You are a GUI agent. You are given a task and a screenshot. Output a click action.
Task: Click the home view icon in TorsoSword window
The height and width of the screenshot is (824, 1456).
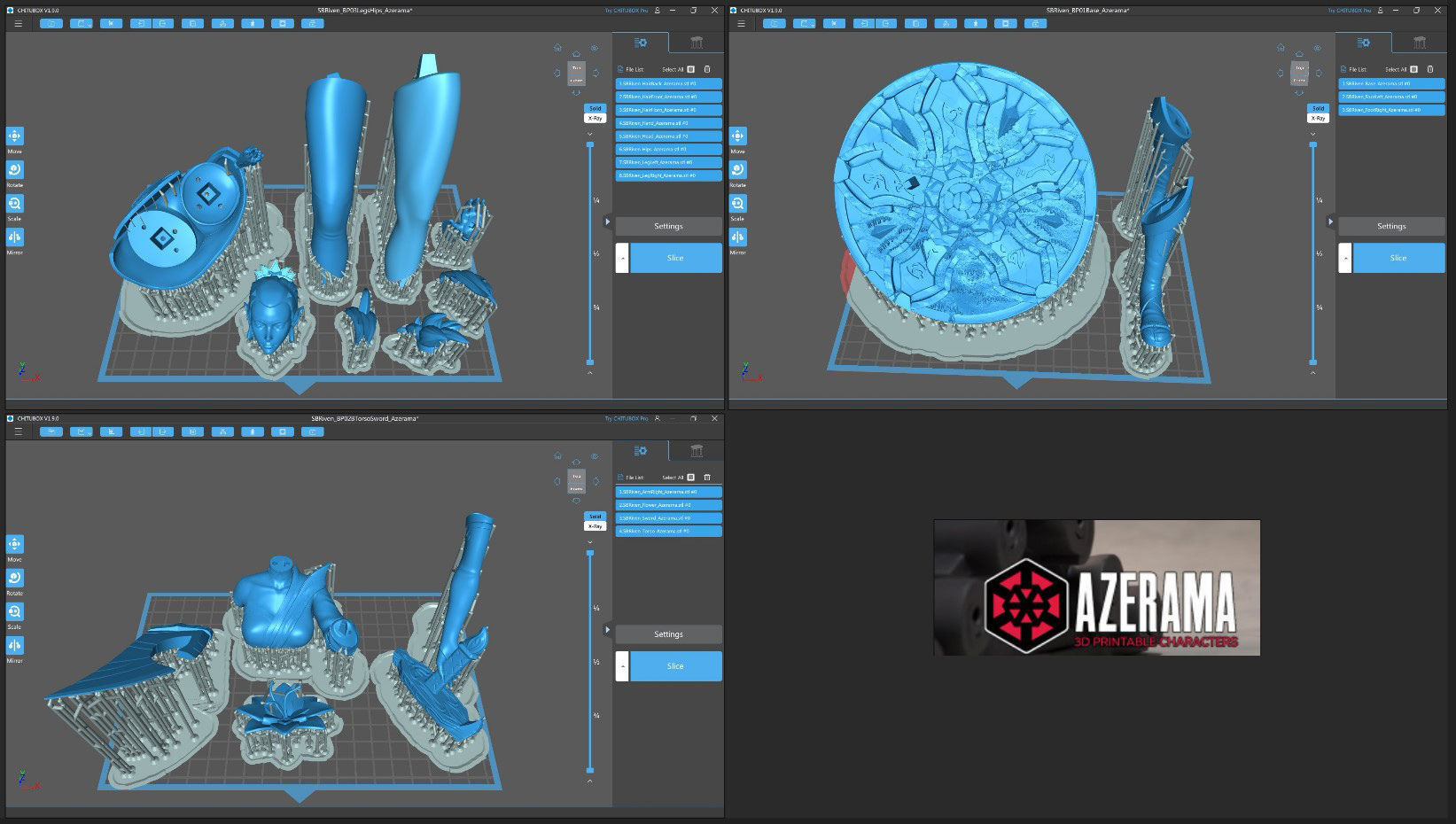[x=557, y=456]
